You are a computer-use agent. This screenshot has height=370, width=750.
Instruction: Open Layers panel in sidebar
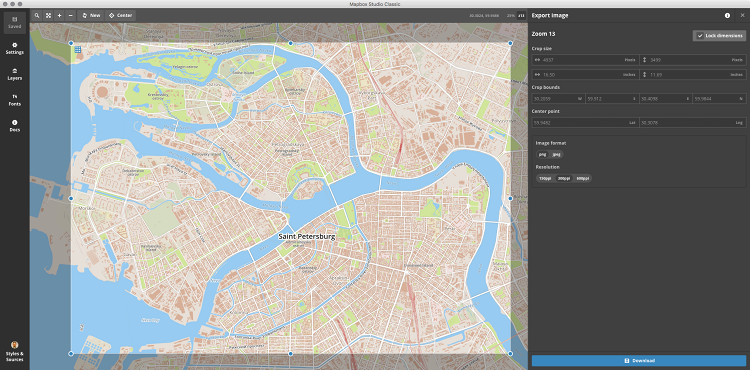pos(14,74)
